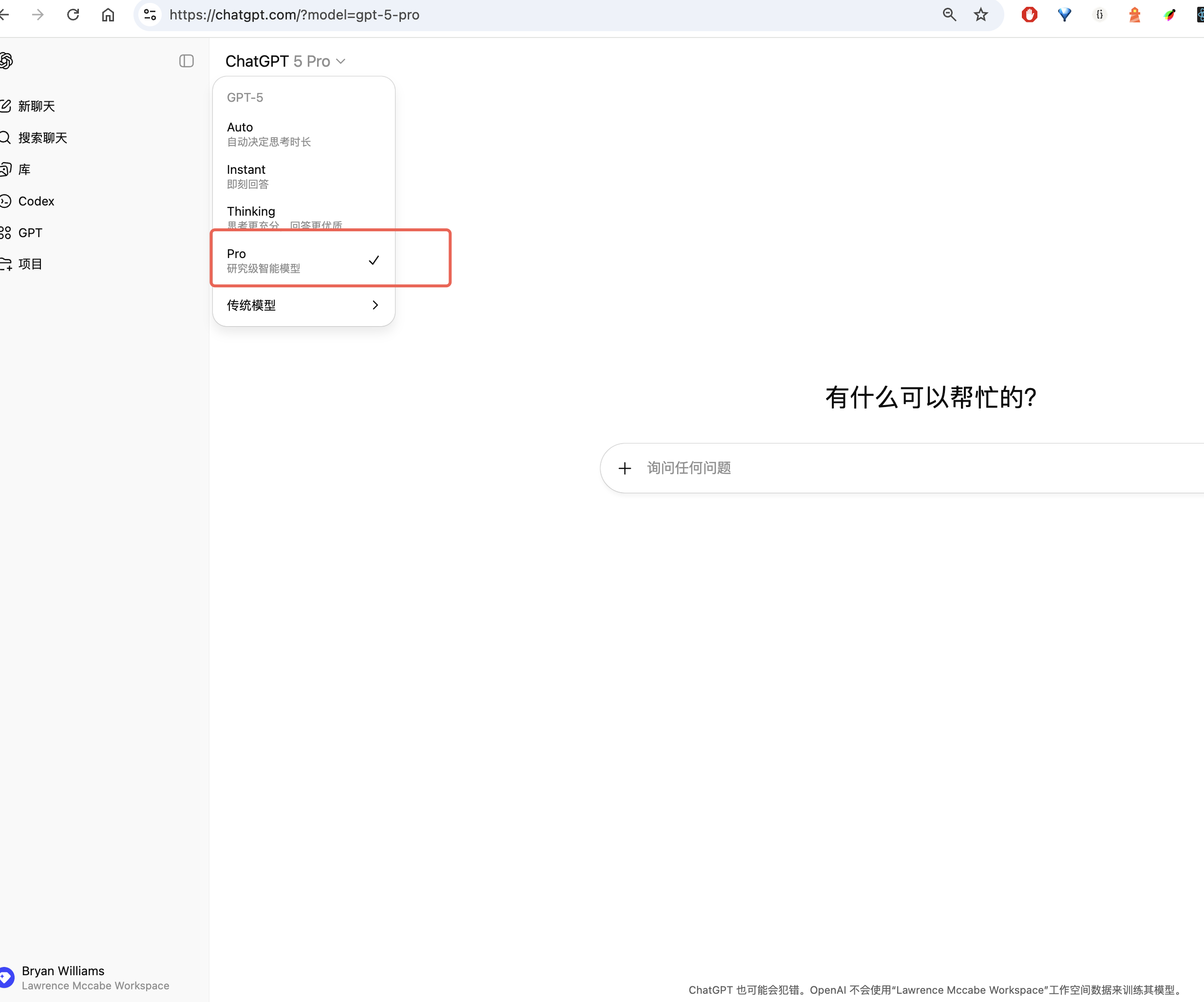The width and height of the screenshot is (1204, 1002).
Task: Go to browser home page icon
Action: pos(108,14)
